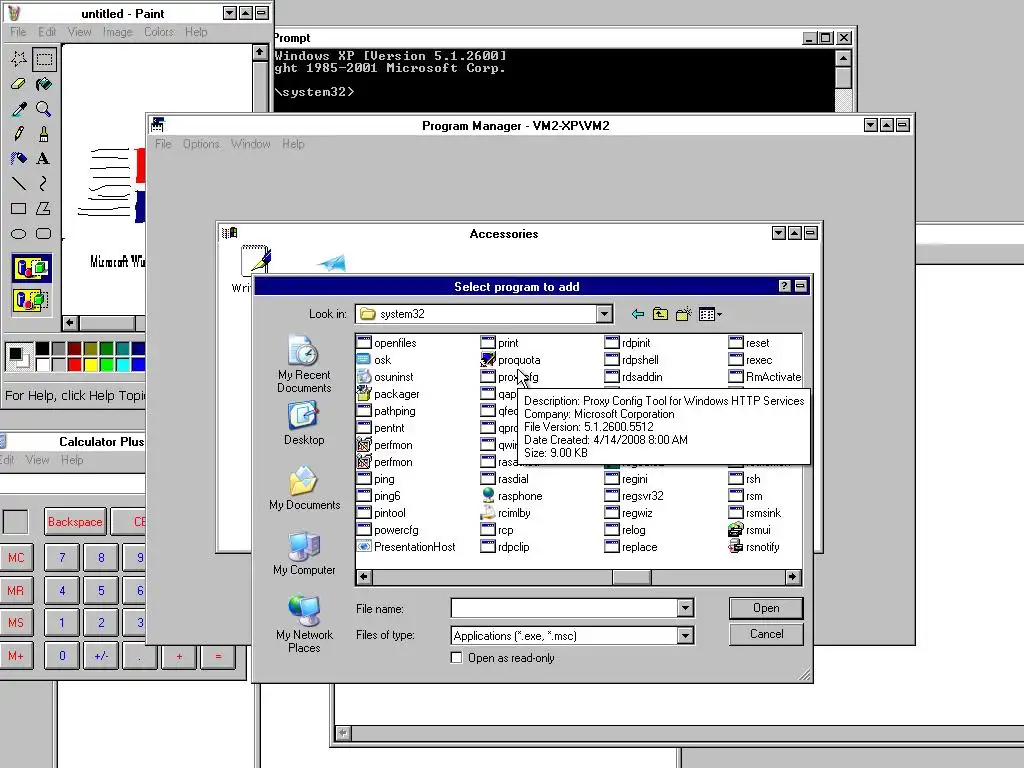The width and height of the screenshot is (1024, 768).
Task: Click the File name input field
Action: (x=564, y=609)
